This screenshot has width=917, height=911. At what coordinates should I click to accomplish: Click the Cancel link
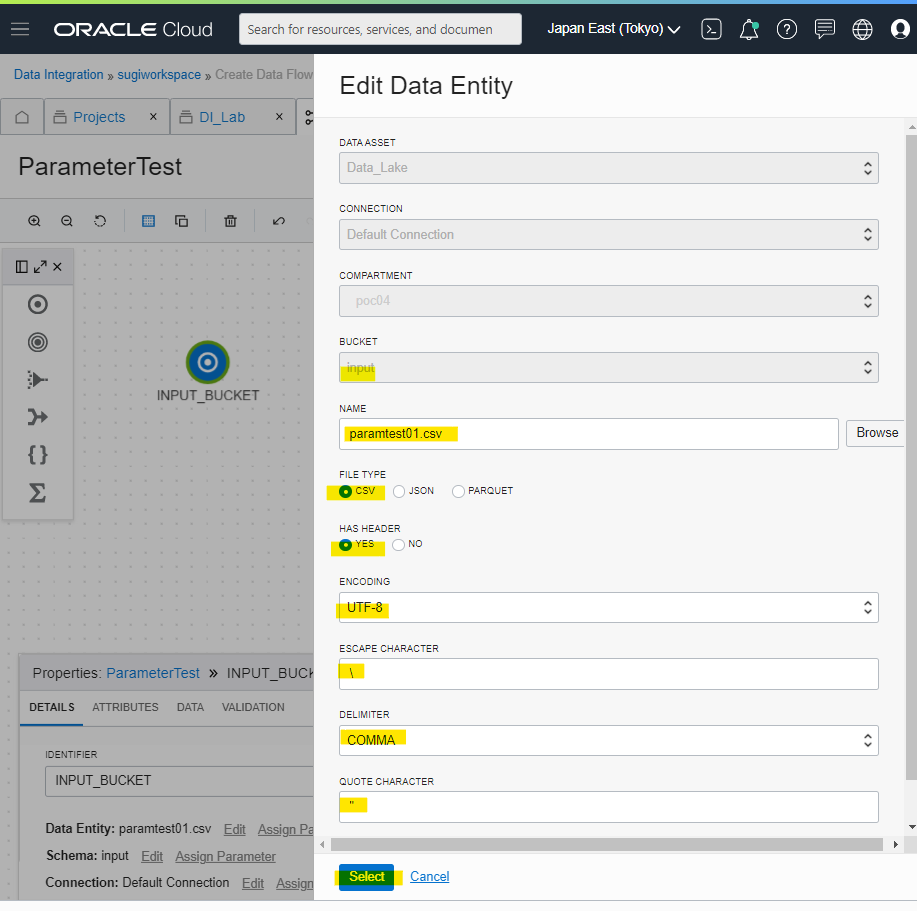coord(429,877)
